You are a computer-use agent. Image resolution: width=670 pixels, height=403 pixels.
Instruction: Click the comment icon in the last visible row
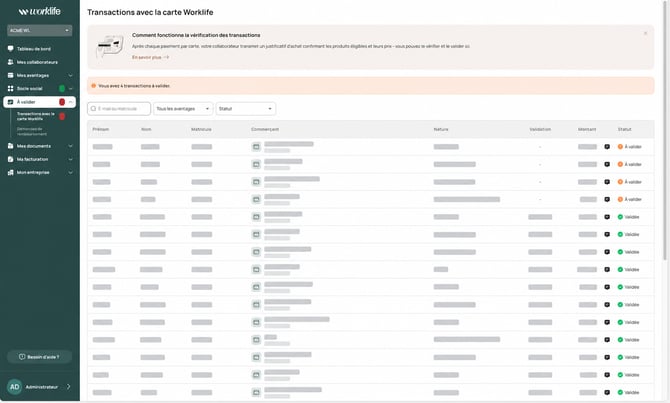coord(607,392)
